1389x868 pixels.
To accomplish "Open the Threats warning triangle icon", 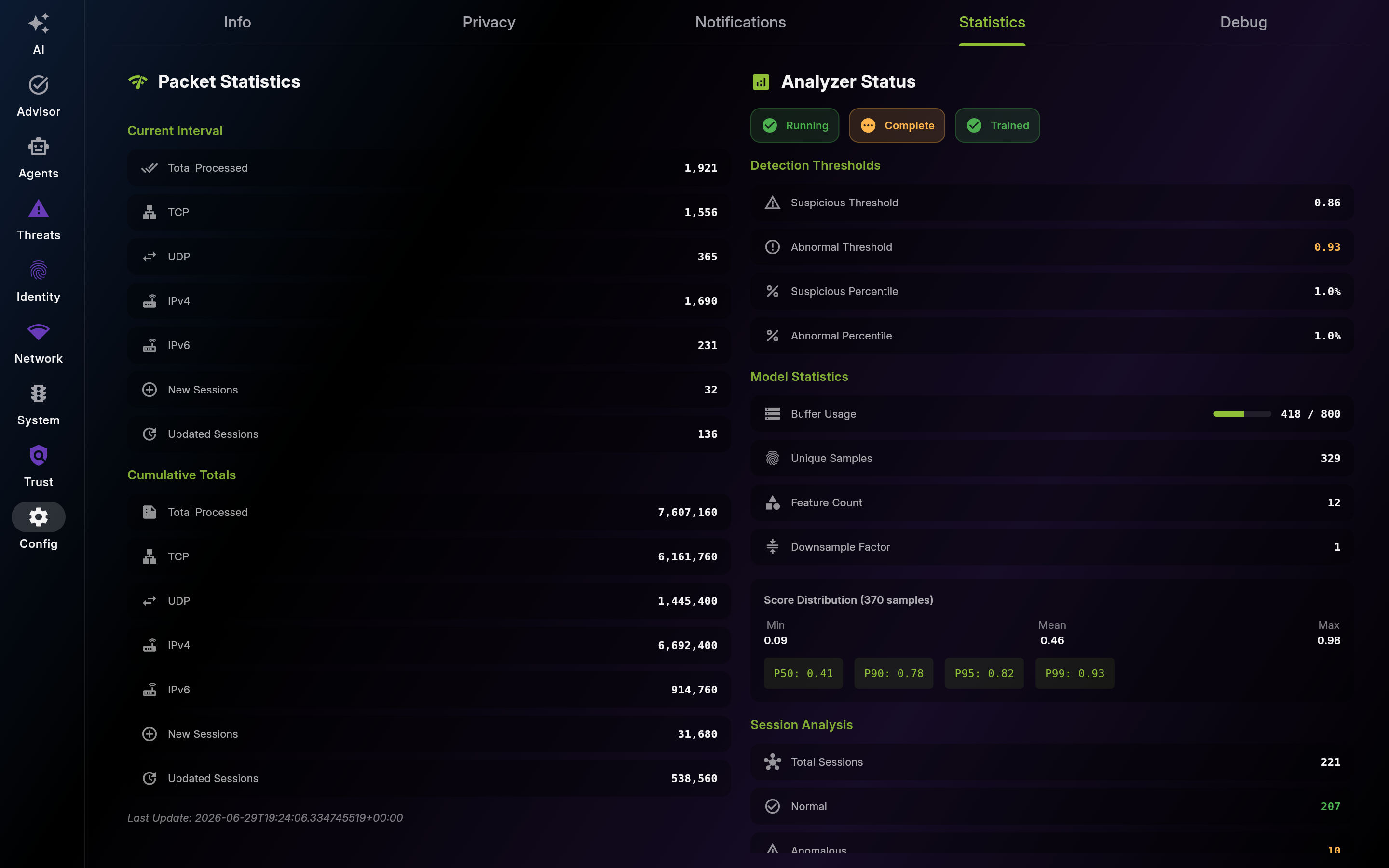I will 39,208.
